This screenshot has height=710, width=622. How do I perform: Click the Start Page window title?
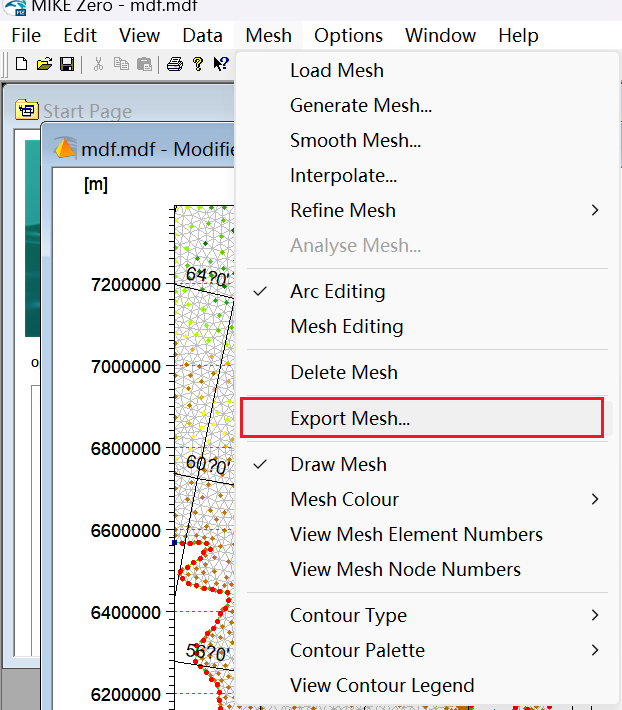(87, 111)
